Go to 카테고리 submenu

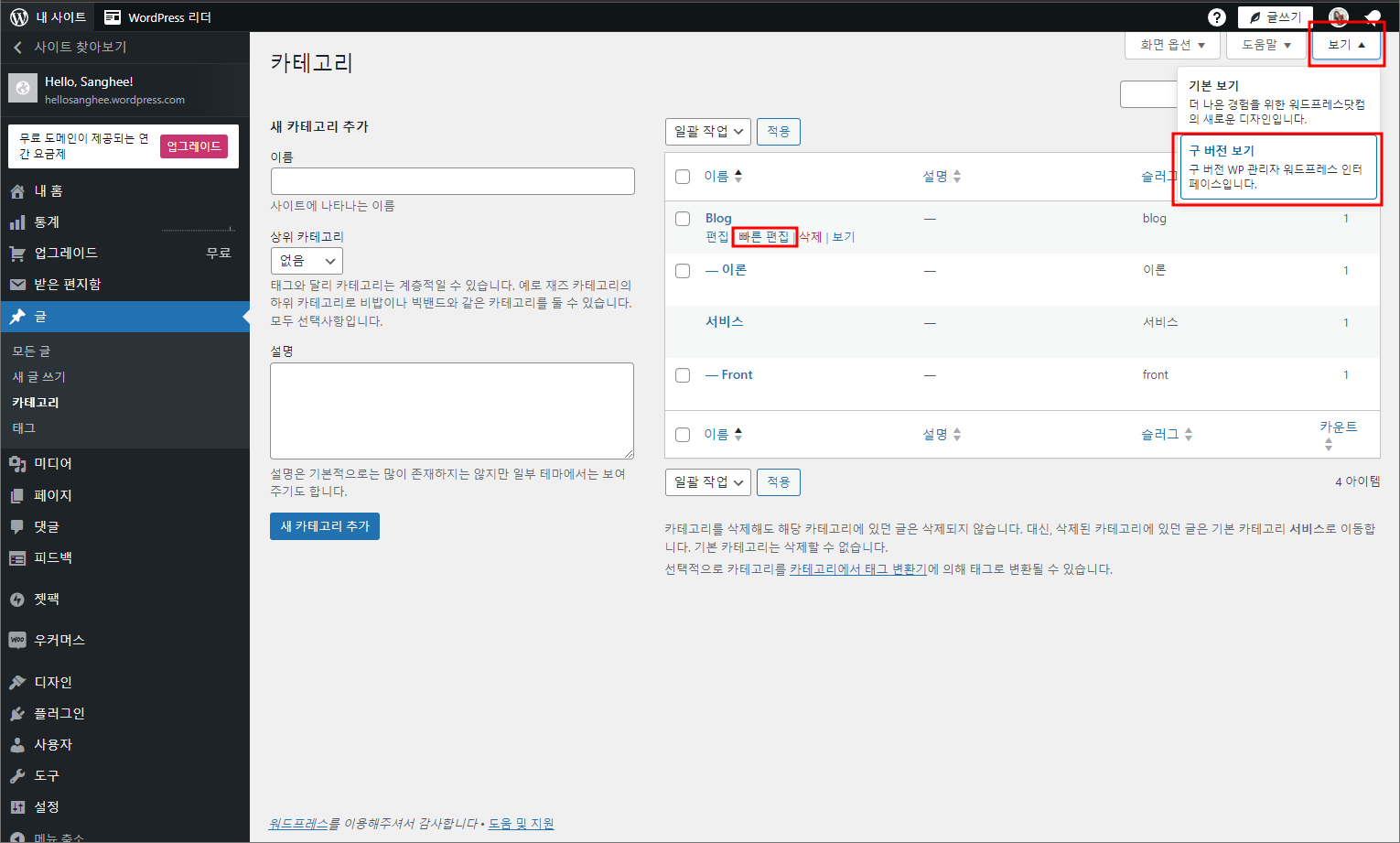tap(36, 403)
